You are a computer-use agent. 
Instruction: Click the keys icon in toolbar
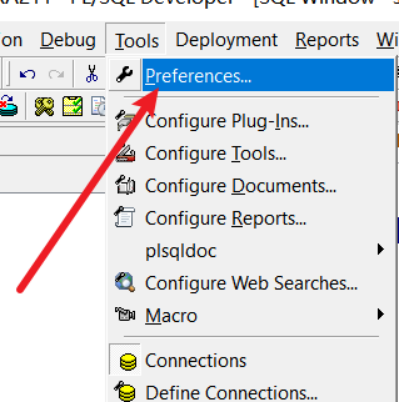click(x=44, y=106)
